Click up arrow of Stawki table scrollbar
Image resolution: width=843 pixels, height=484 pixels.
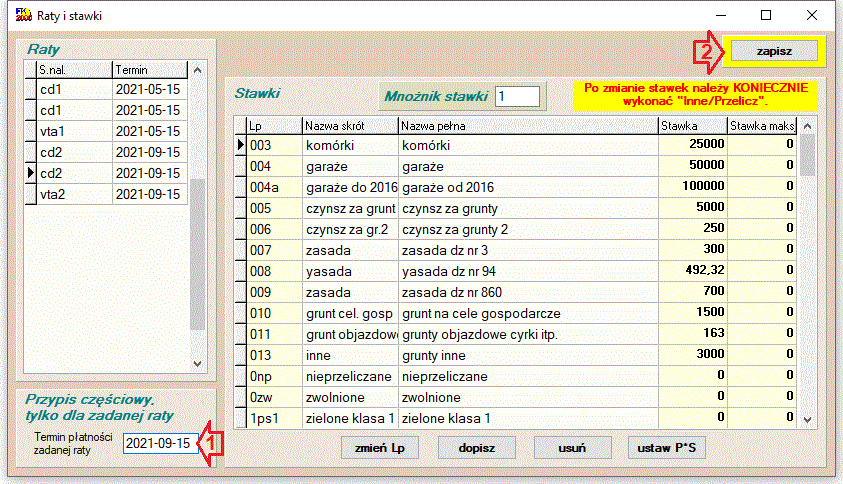[807, 126]
